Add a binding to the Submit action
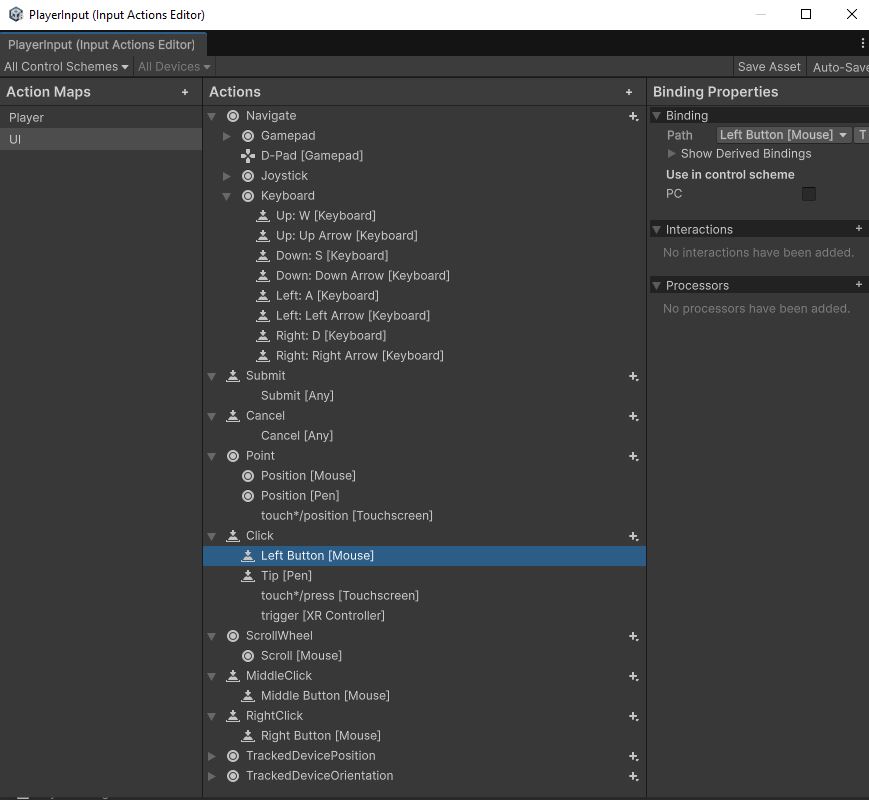 (633, 376)
